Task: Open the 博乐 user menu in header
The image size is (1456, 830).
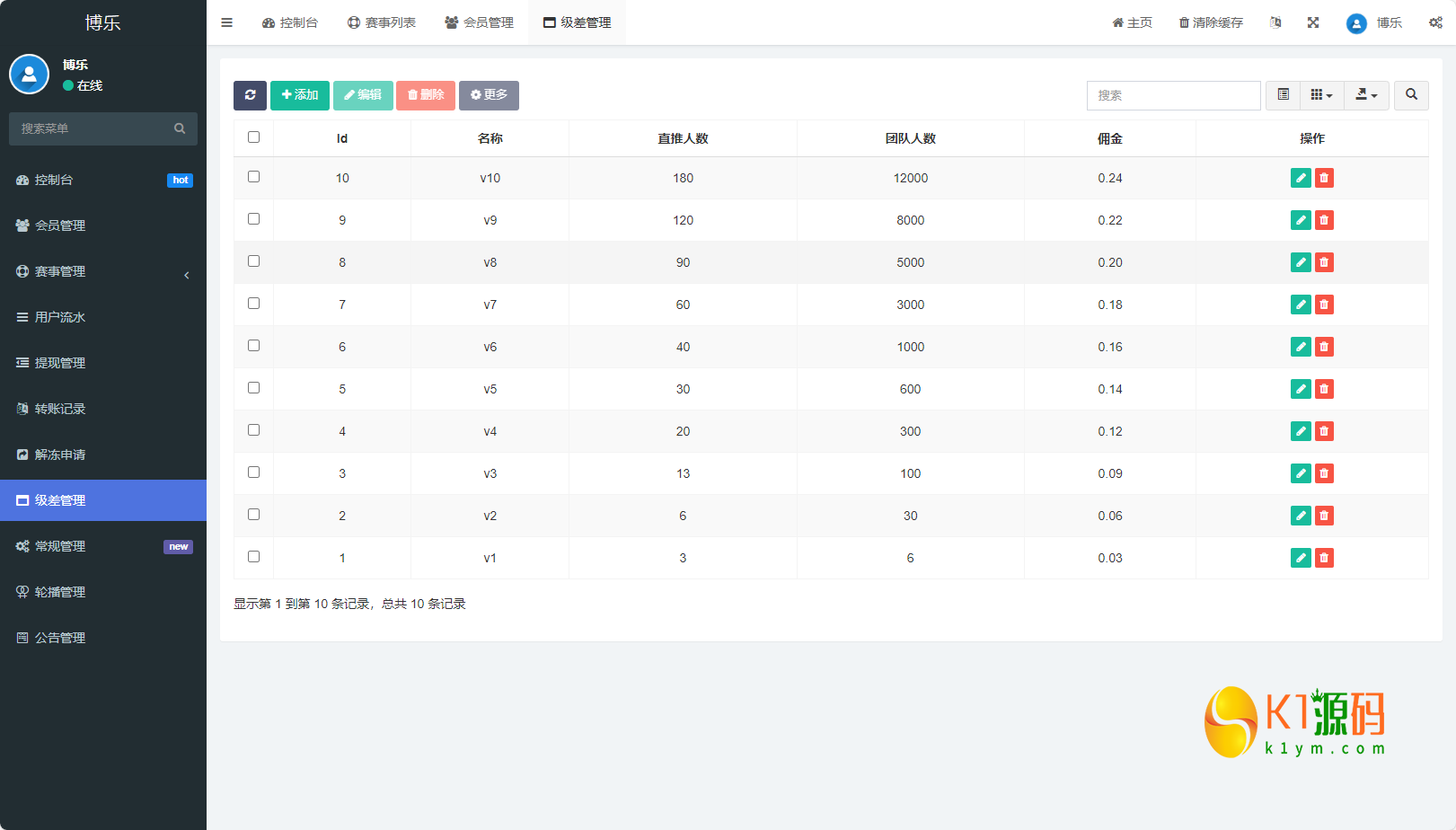Action: click(x=1374, y=22)
